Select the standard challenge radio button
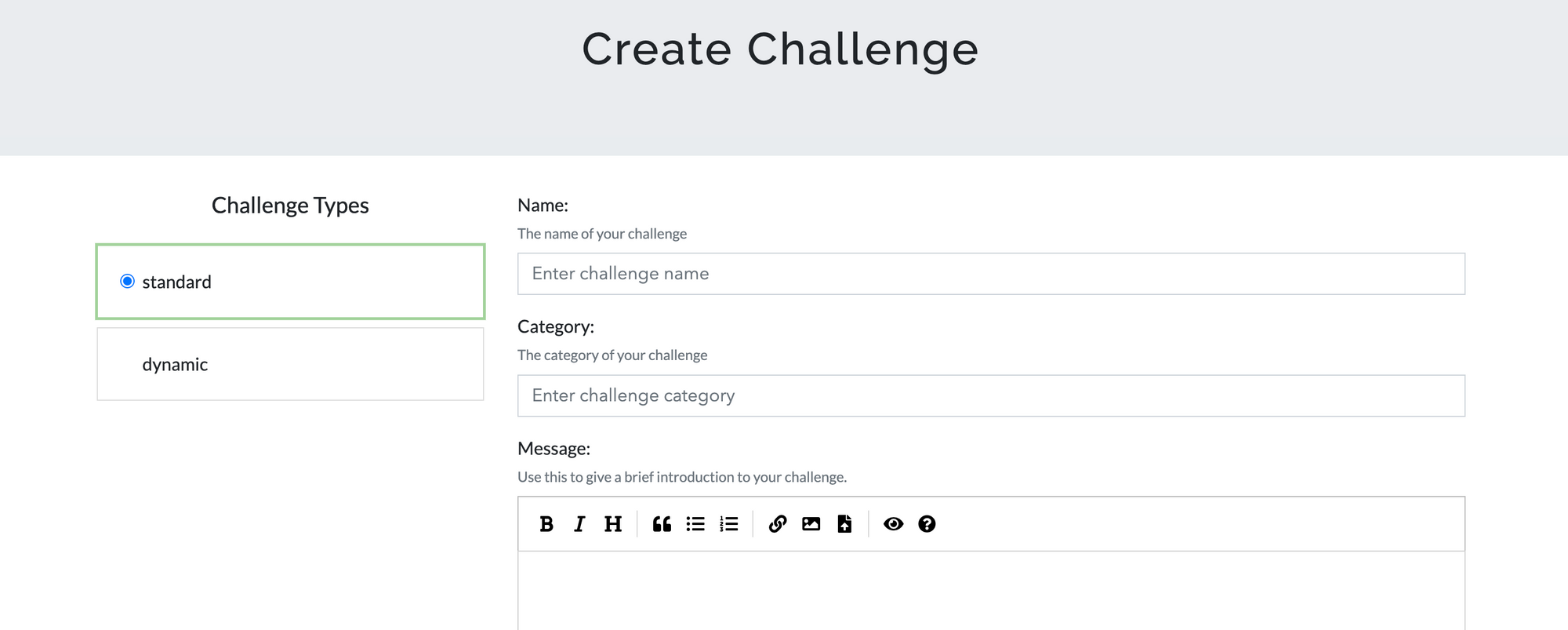Screen dimensions: 1568x630 [127, 281]
